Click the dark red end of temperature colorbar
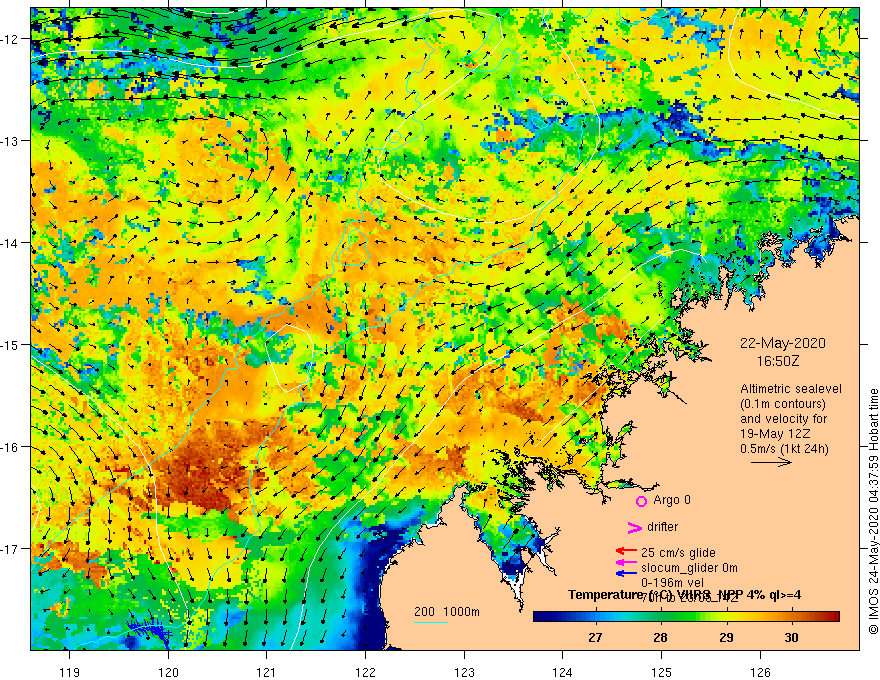 pos(832,617)
